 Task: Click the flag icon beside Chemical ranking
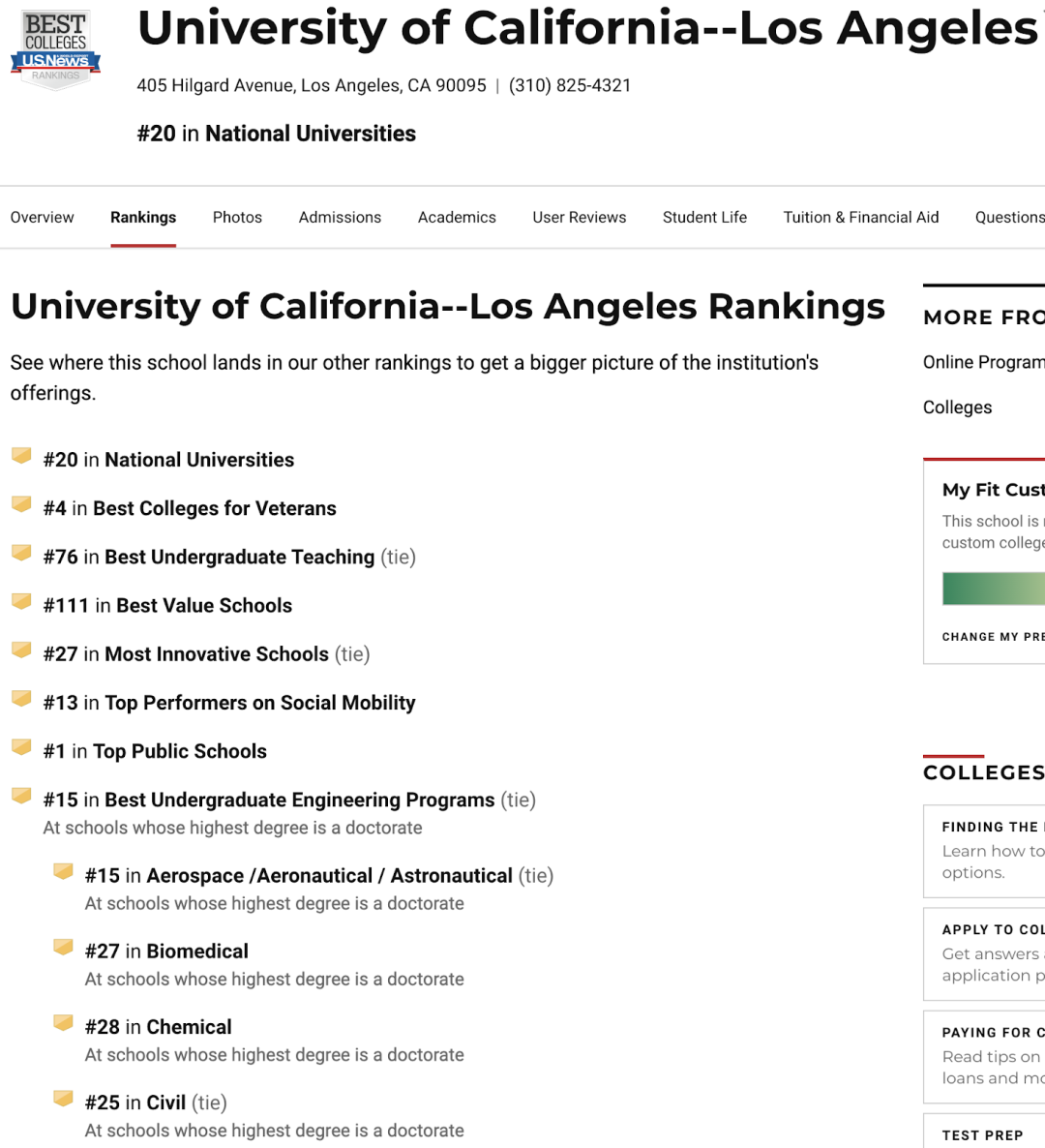click(63, 1022)
